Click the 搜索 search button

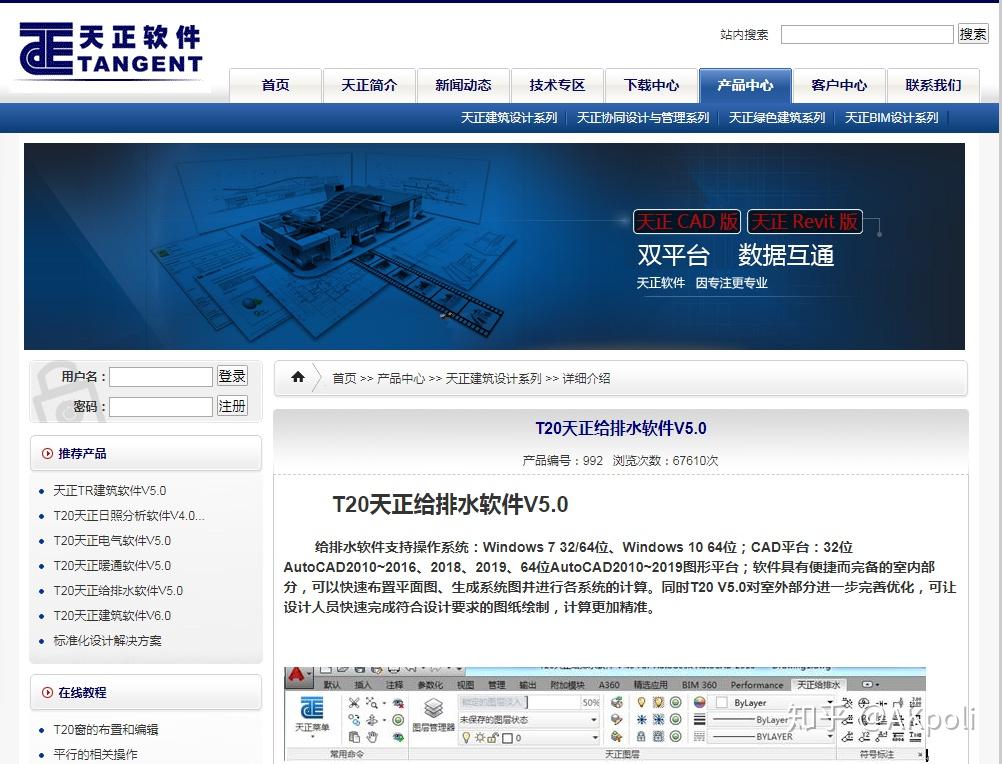[x=973, y=34]
